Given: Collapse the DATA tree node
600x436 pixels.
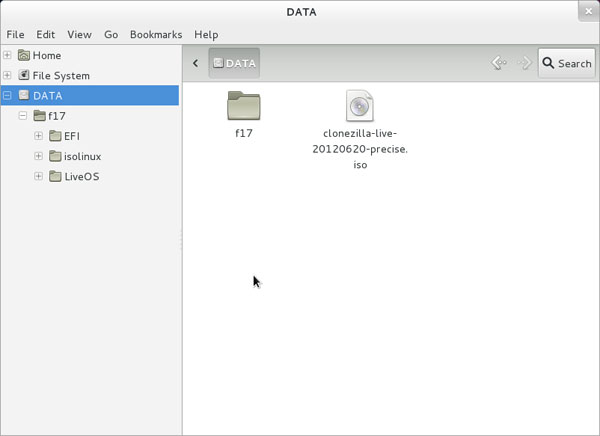Looking at the screenshot, I should tap(8, 96).
